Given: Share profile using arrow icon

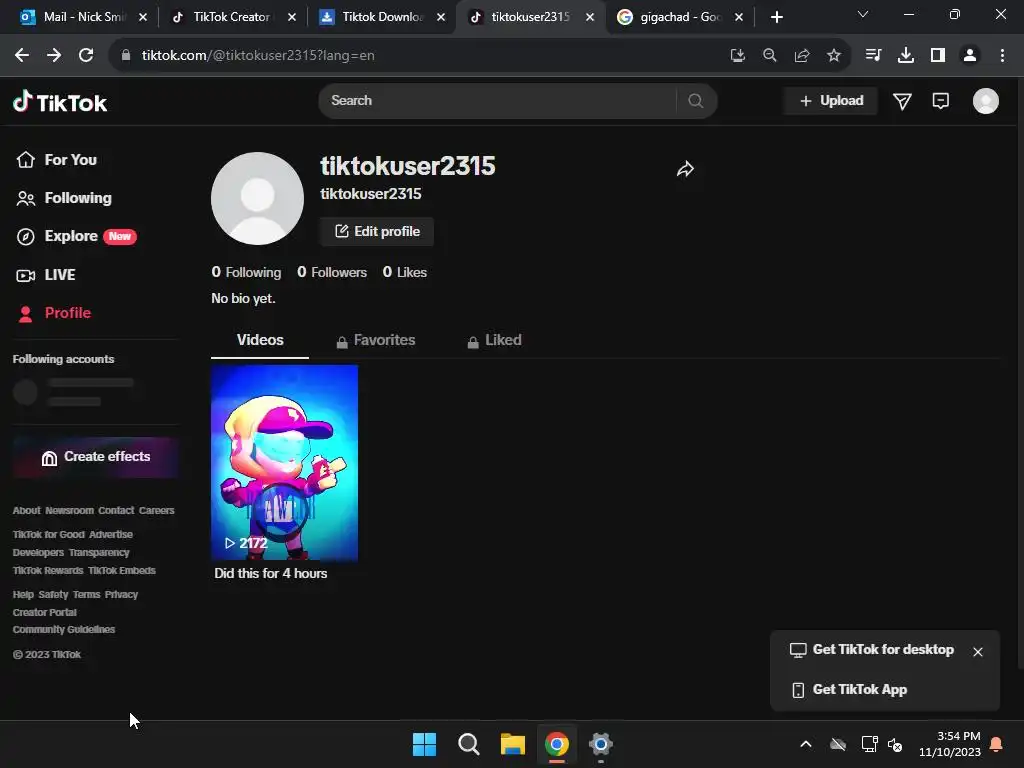Looking at the screenshot, I should pyautogui.click(x=685, y=169).
